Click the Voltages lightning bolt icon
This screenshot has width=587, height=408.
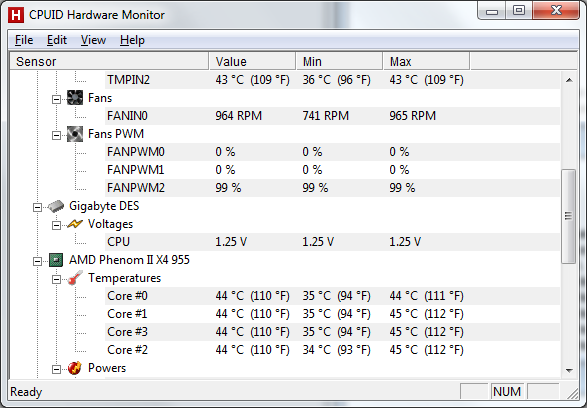(75, 224)
